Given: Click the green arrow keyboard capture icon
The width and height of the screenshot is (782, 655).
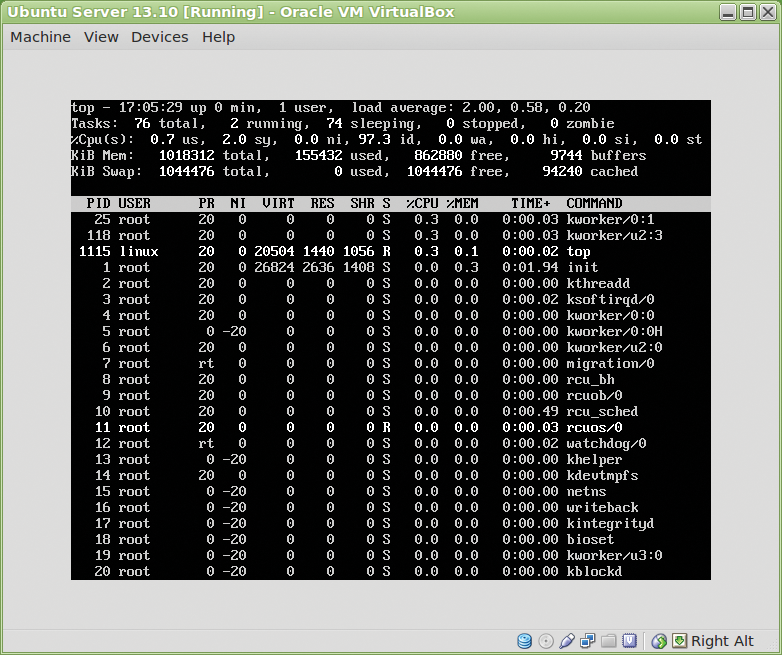Looking at the screenshot, I should click(x=679, y=641).
